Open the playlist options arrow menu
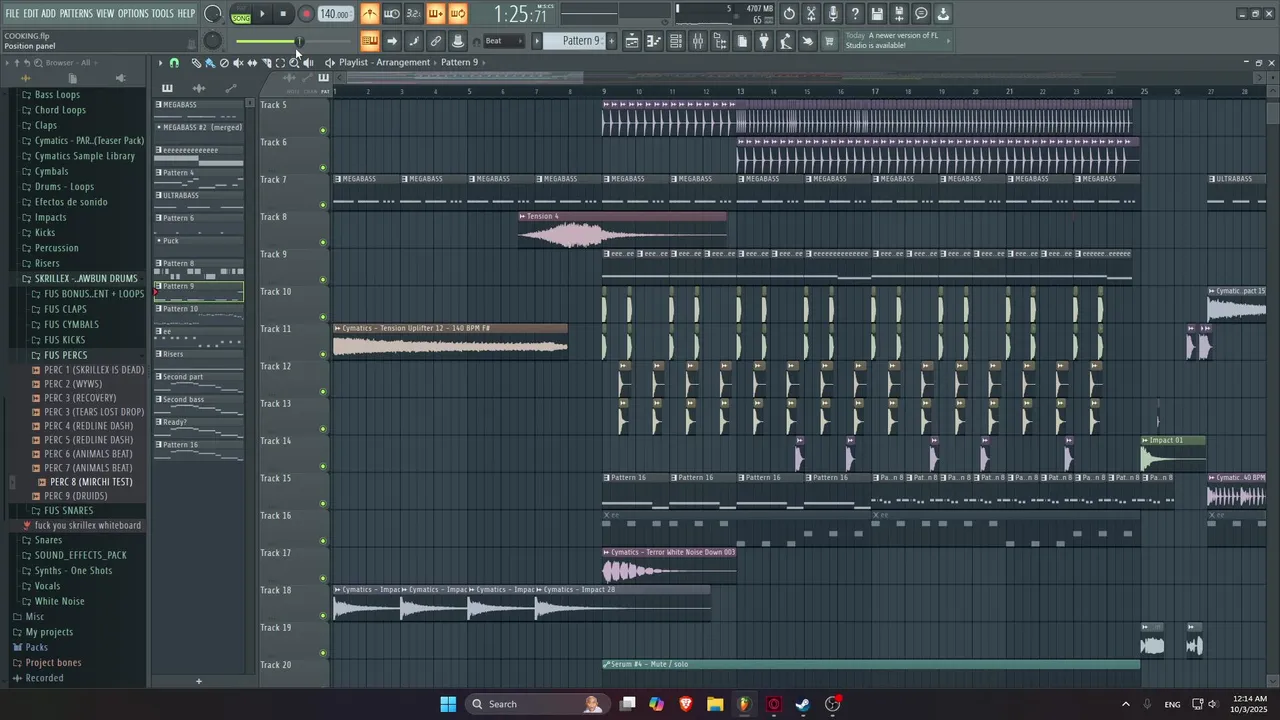This screenshot has width=1280, height=720. tap(160, 63)
